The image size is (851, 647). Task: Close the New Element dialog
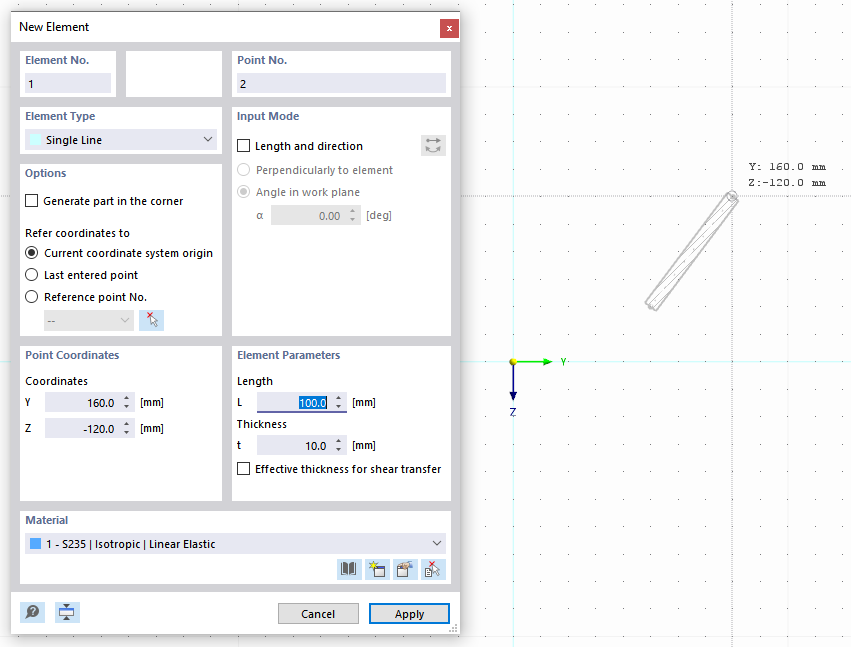click(449, 28)
